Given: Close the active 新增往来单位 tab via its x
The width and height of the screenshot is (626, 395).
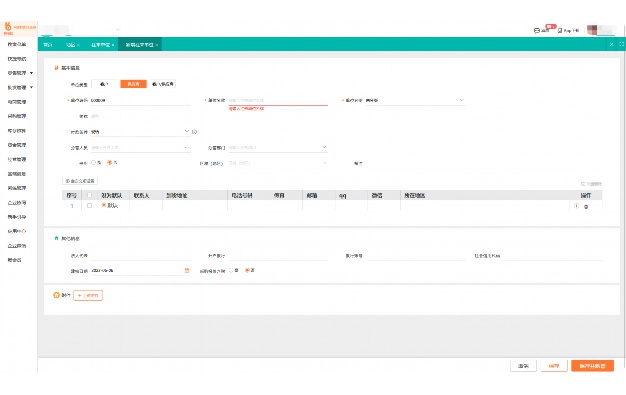Looking at the screenshot, I should coord(157,45).
